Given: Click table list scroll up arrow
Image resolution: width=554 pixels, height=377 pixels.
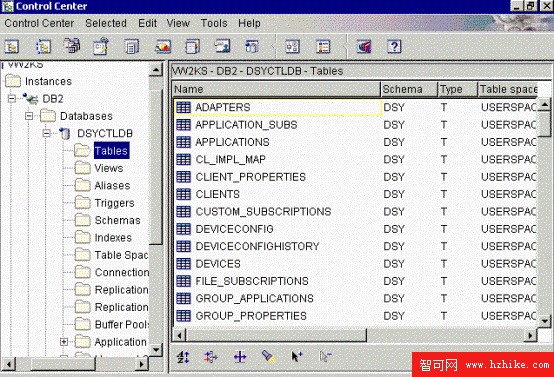Looking at the screenshot, I should [544, 104].
